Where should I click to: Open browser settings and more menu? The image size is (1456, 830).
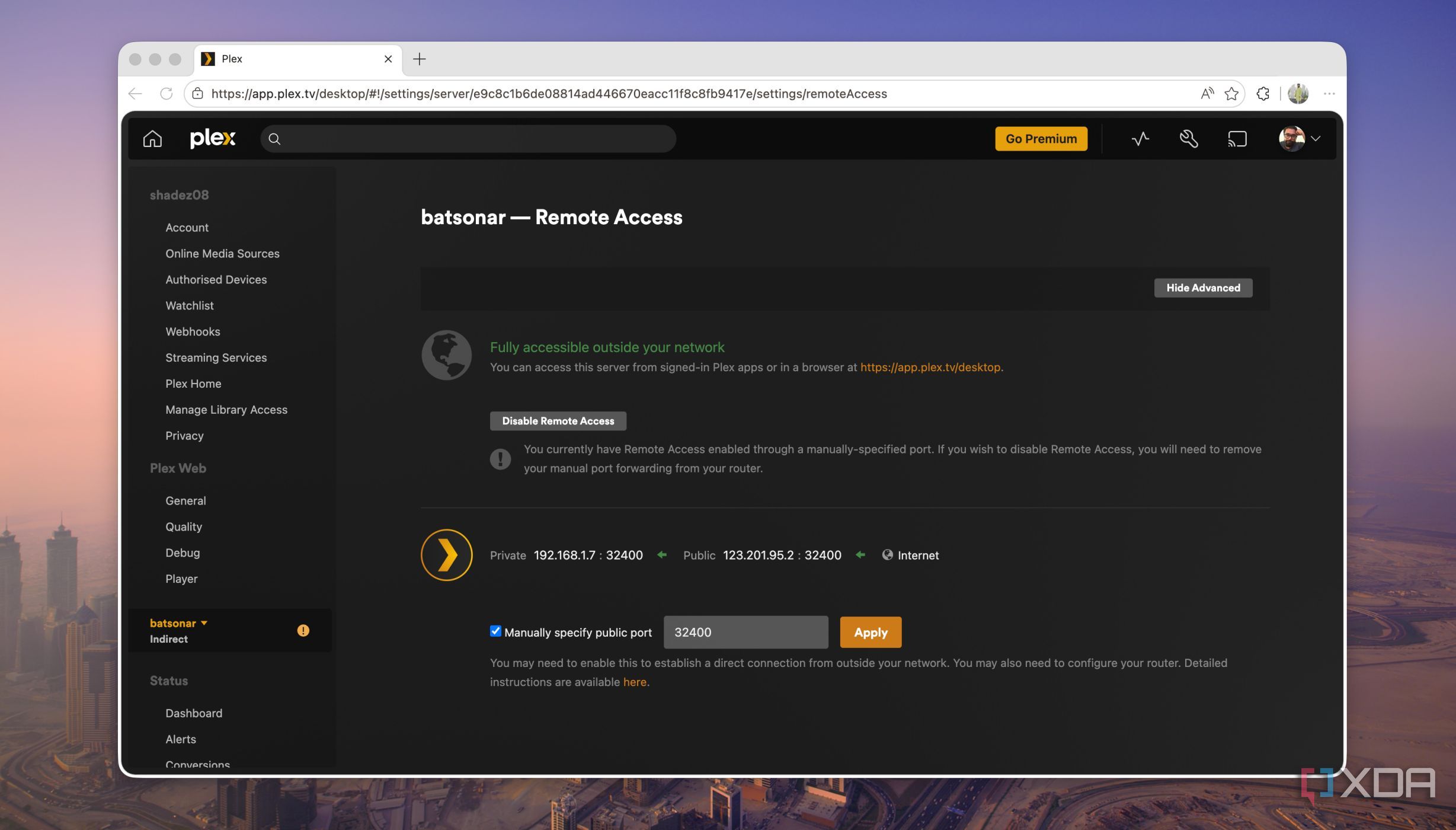click(x=1329, y=94)
